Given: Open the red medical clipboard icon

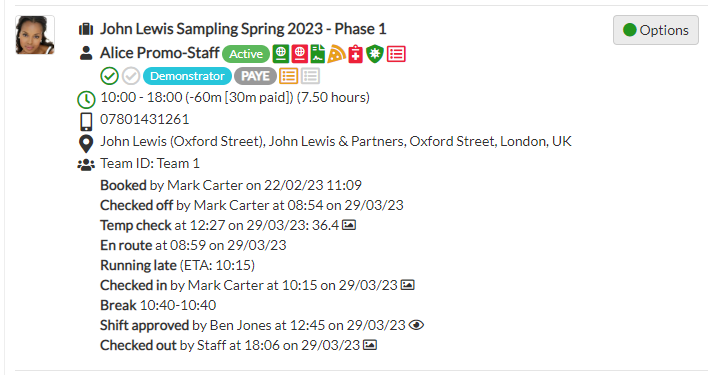Looking at the screenshot, I should point(356,54).
